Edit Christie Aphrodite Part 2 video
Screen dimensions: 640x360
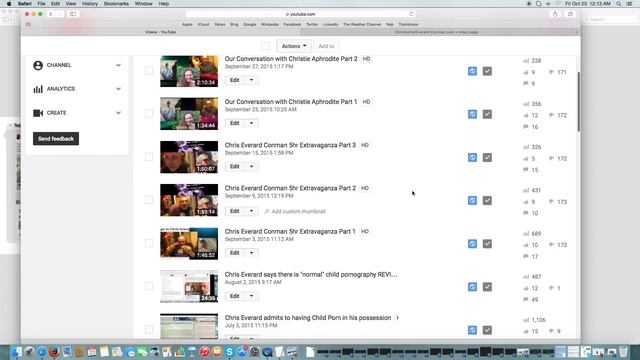(235, 80)
